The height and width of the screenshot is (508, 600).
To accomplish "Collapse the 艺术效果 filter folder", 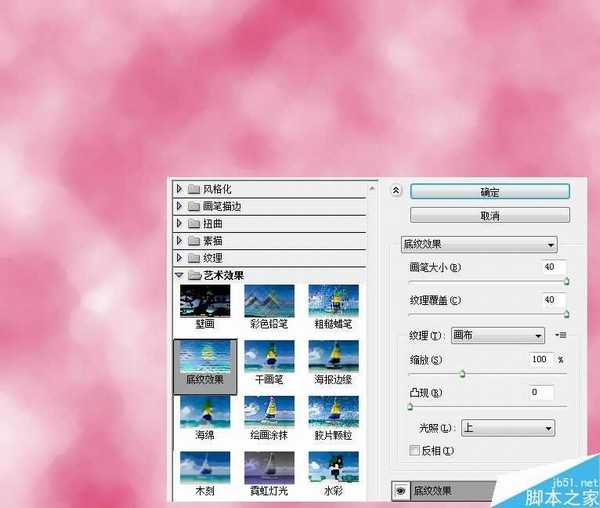I will (179, 275).
